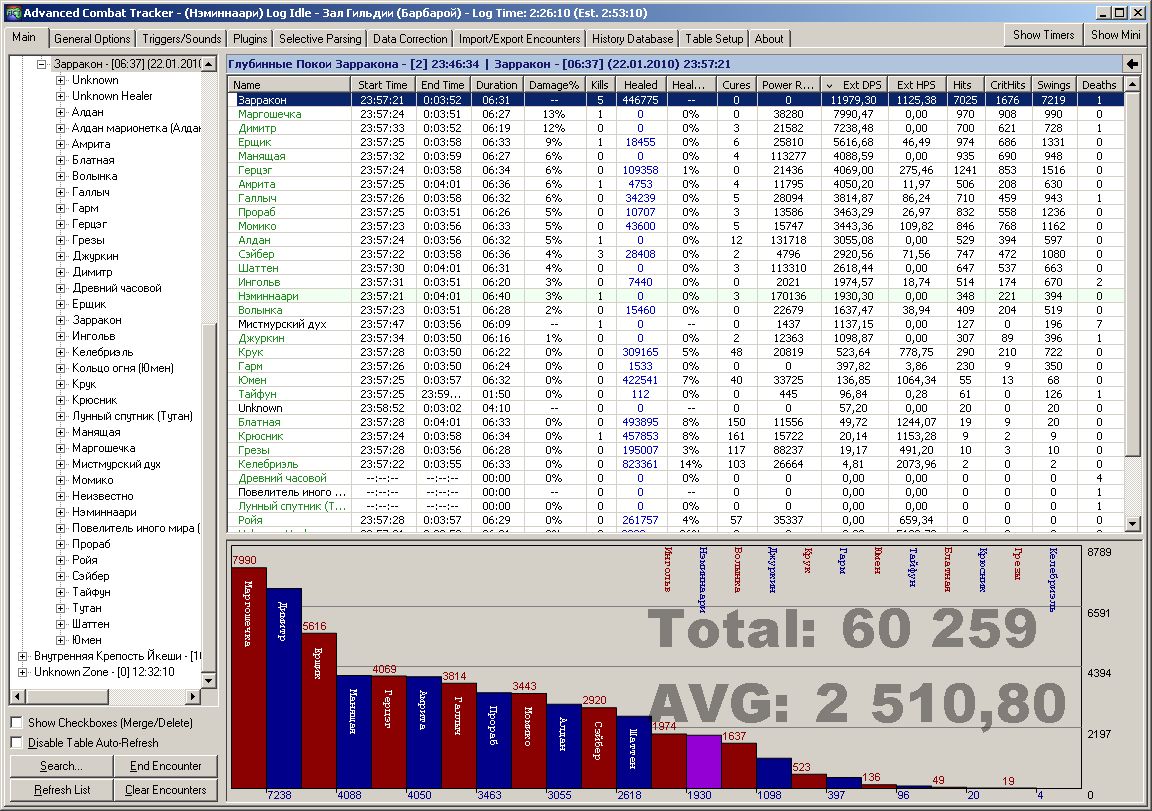Toggle Disable Table Auto-Refresh checkbox
Image resolution: width=1152 pixels, height=811 pixels.
pos(16,743)
